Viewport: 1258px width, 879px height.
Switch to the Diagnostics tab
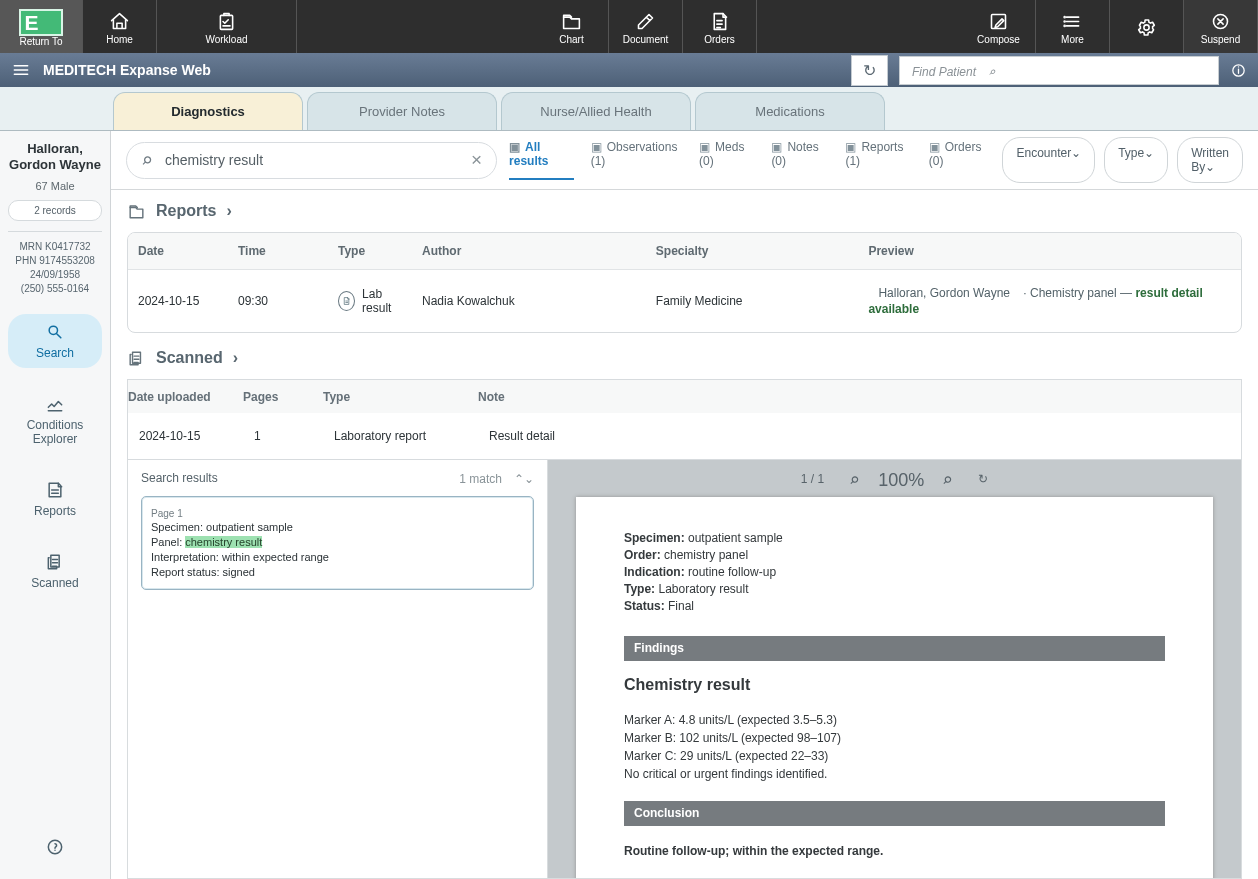point(208,111)
